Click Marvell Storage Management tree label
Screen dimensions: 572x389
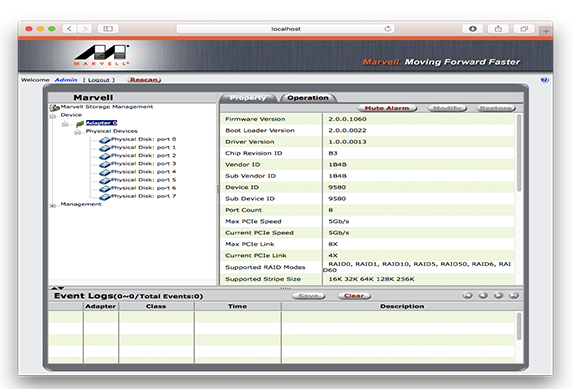tap(107, 107)
